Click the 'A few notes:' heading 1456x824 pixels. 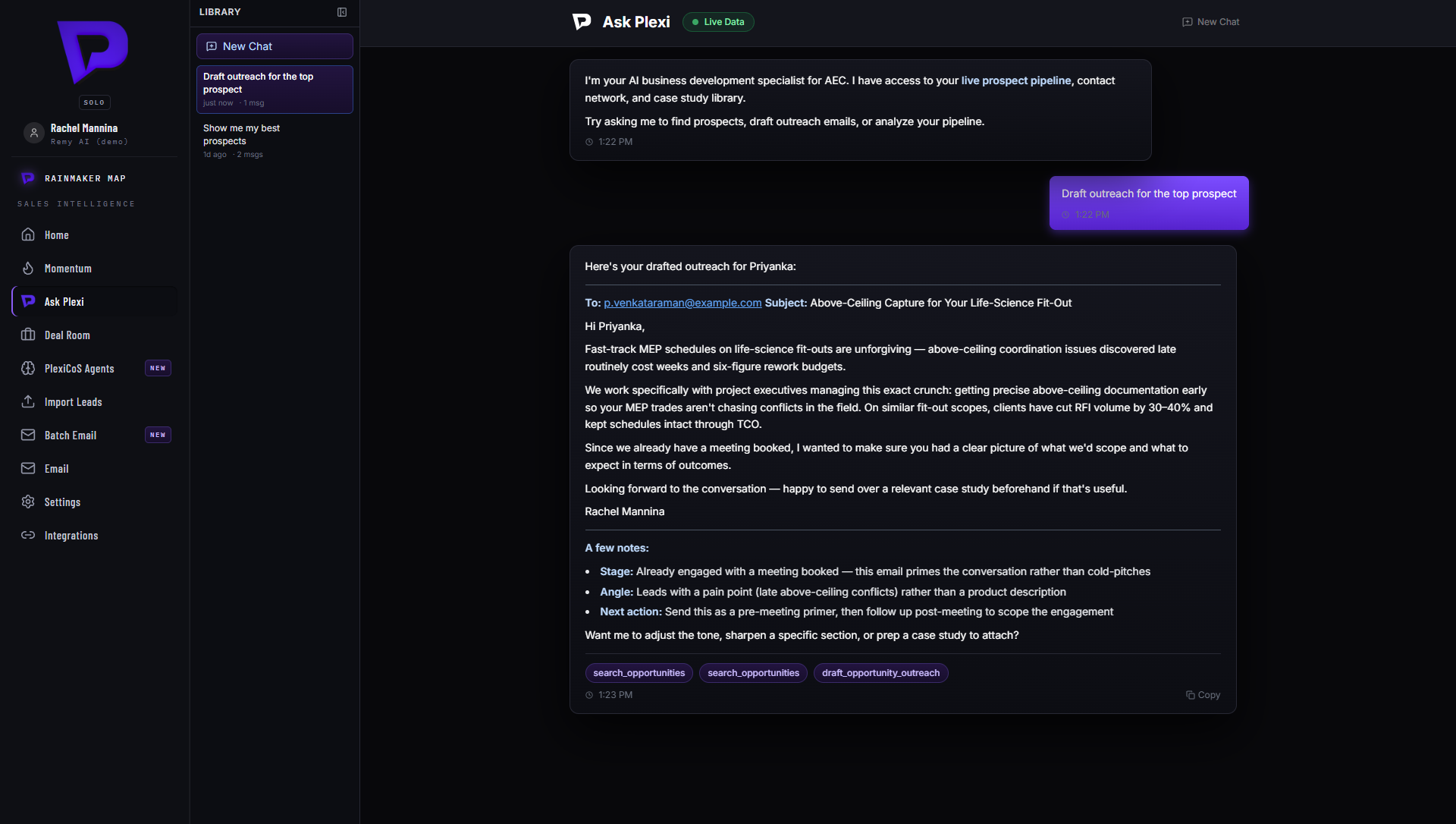617,548
